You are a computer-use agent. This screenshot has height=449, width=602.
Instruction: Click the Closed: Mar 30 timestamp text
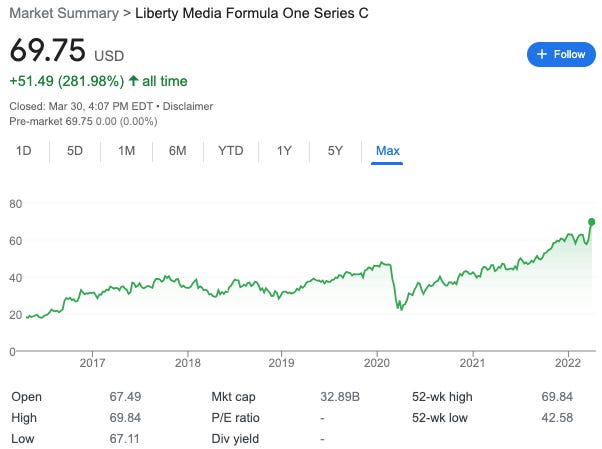pos(81,106)
